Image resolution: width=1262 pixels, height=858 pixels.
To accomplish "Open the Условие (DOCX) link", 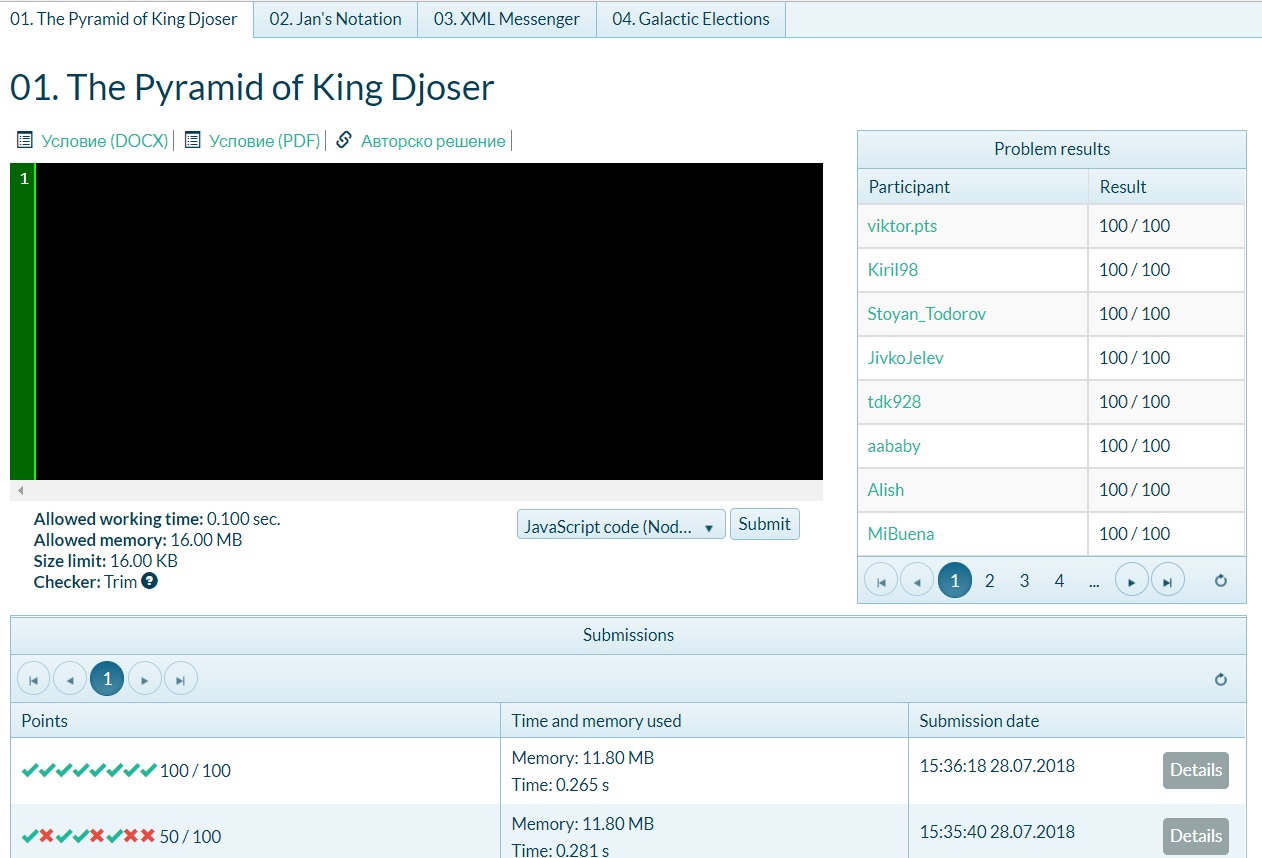I will [105, 141].
